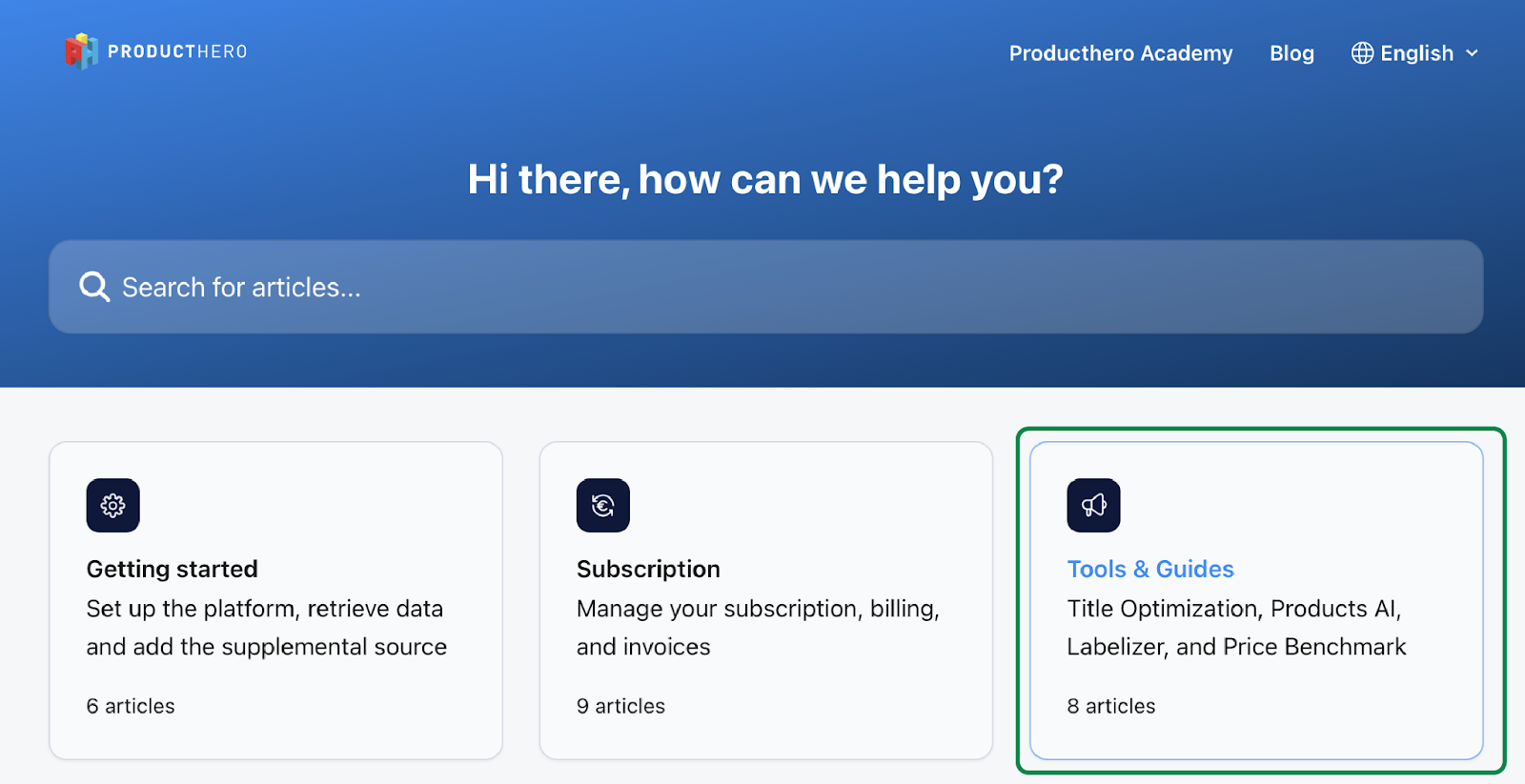Click the language dropdown chevron arrow
This screenshot has height=784, width=1525.
[1472, 53]
